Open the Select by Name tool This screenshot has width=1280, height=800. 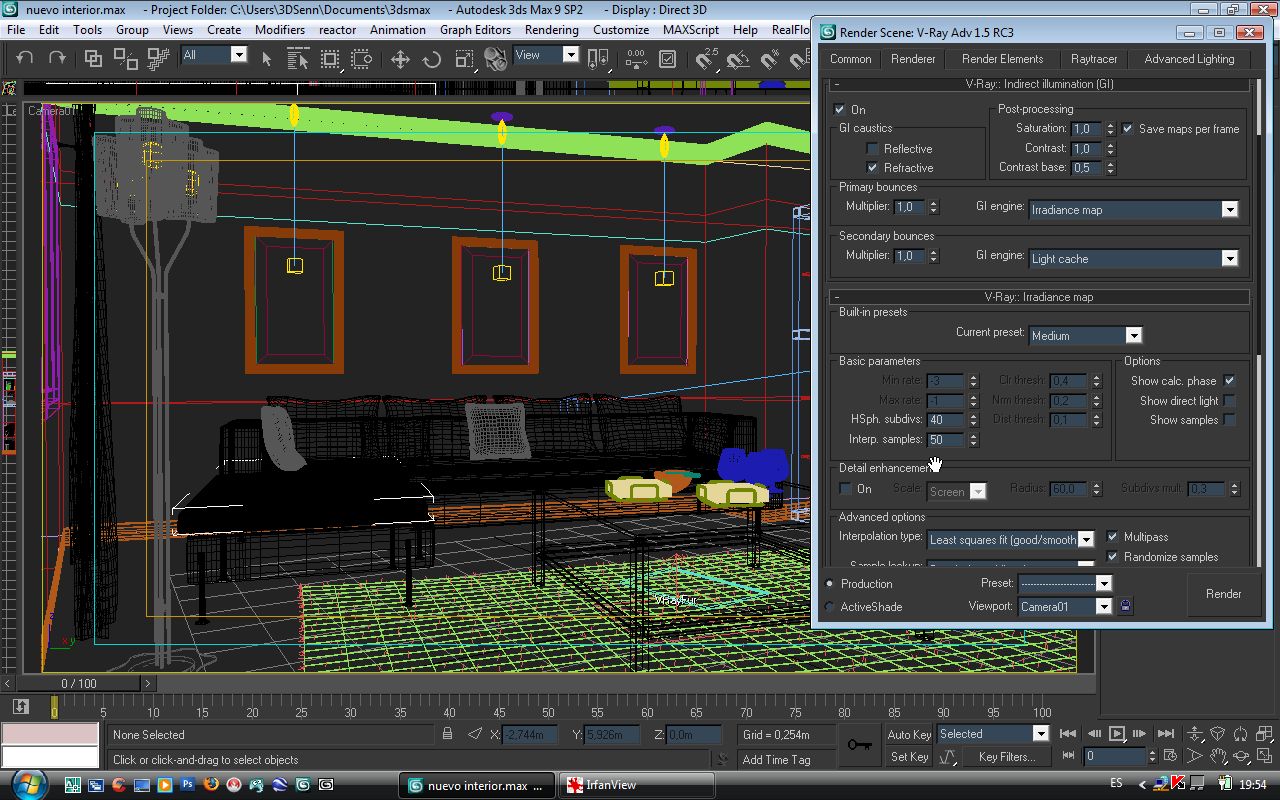pos(298,59)
